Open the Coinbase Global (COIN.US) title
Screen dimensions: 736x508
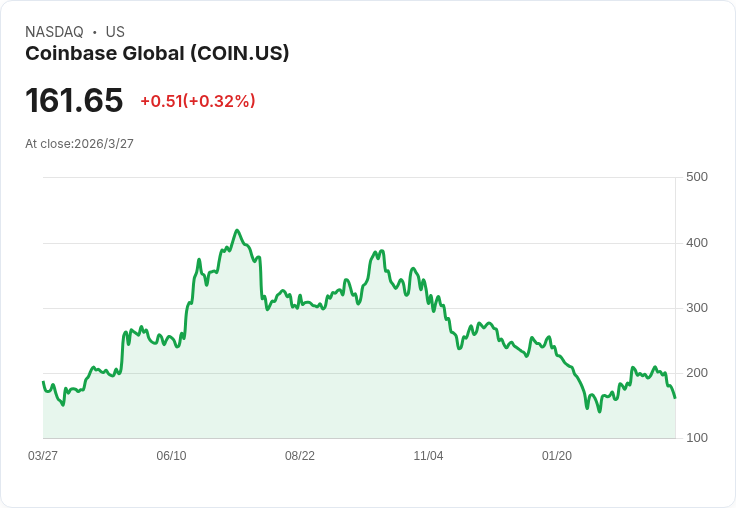tap(157, 53)
